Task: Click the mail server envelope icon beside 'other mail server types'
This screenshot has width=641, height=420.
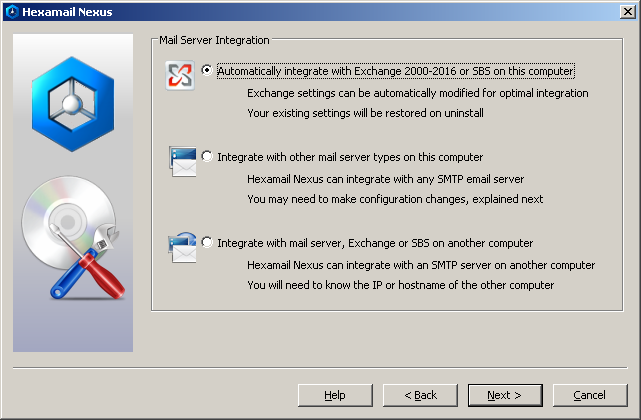Action: coord(183,162)
